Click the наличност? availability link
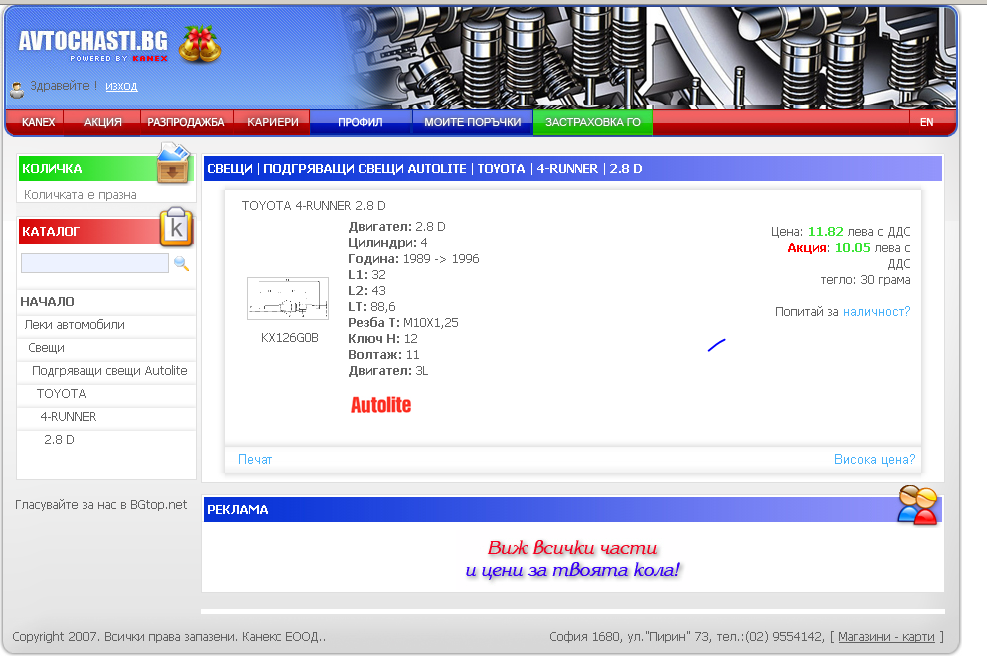Screen dimensions: 987x665 point(876,312)
